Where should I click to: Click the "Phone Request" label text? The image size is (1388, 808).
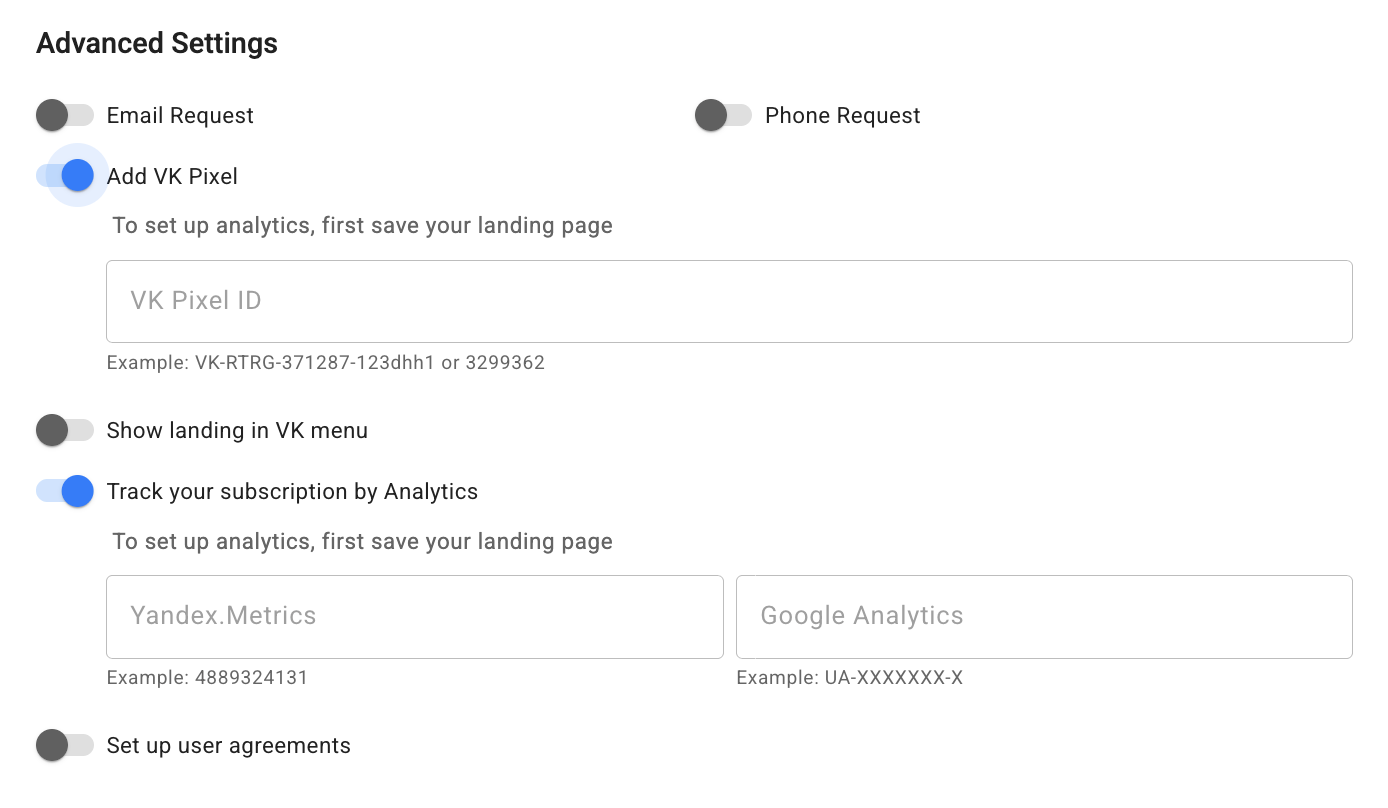pos(842,116)
